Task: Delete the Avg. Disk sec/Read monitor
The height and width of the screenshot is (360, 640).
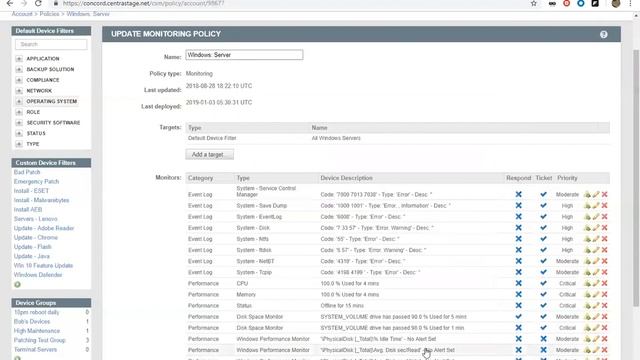Action: [604, 350]
